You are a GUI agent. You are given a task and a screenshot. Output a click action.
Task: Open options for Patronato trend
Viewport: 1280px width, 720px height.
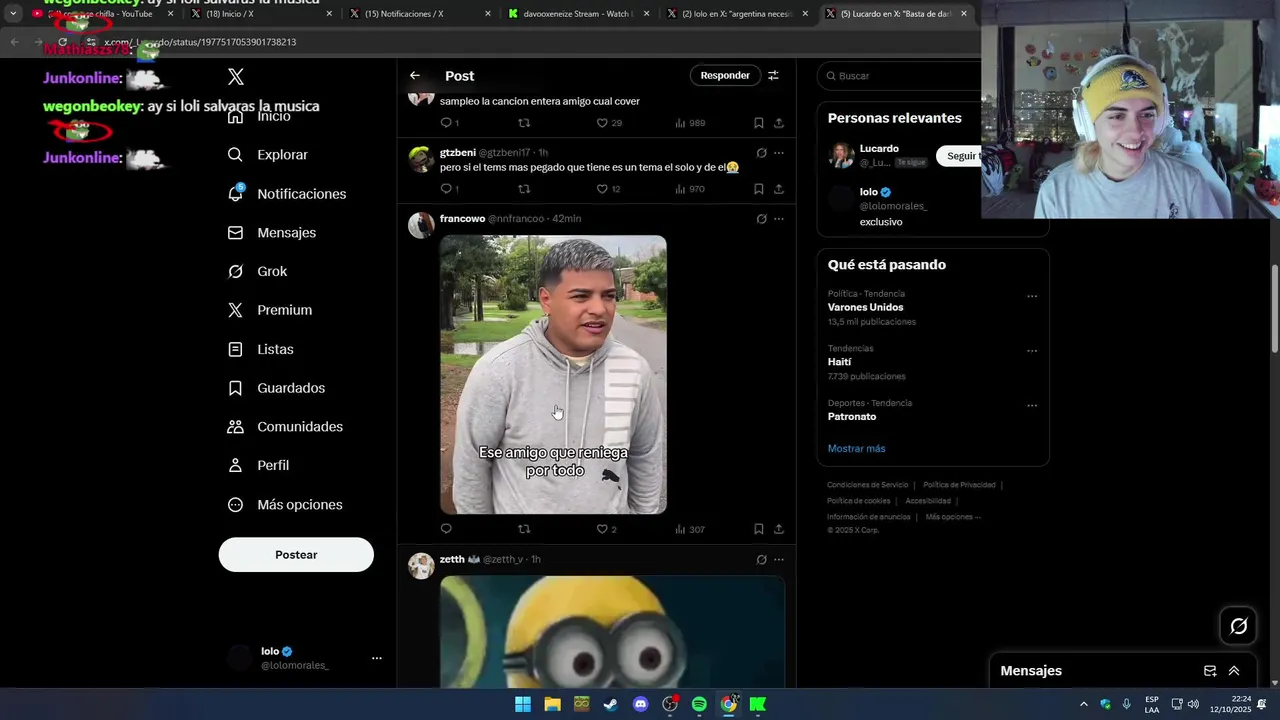[x=1032, y=406]
